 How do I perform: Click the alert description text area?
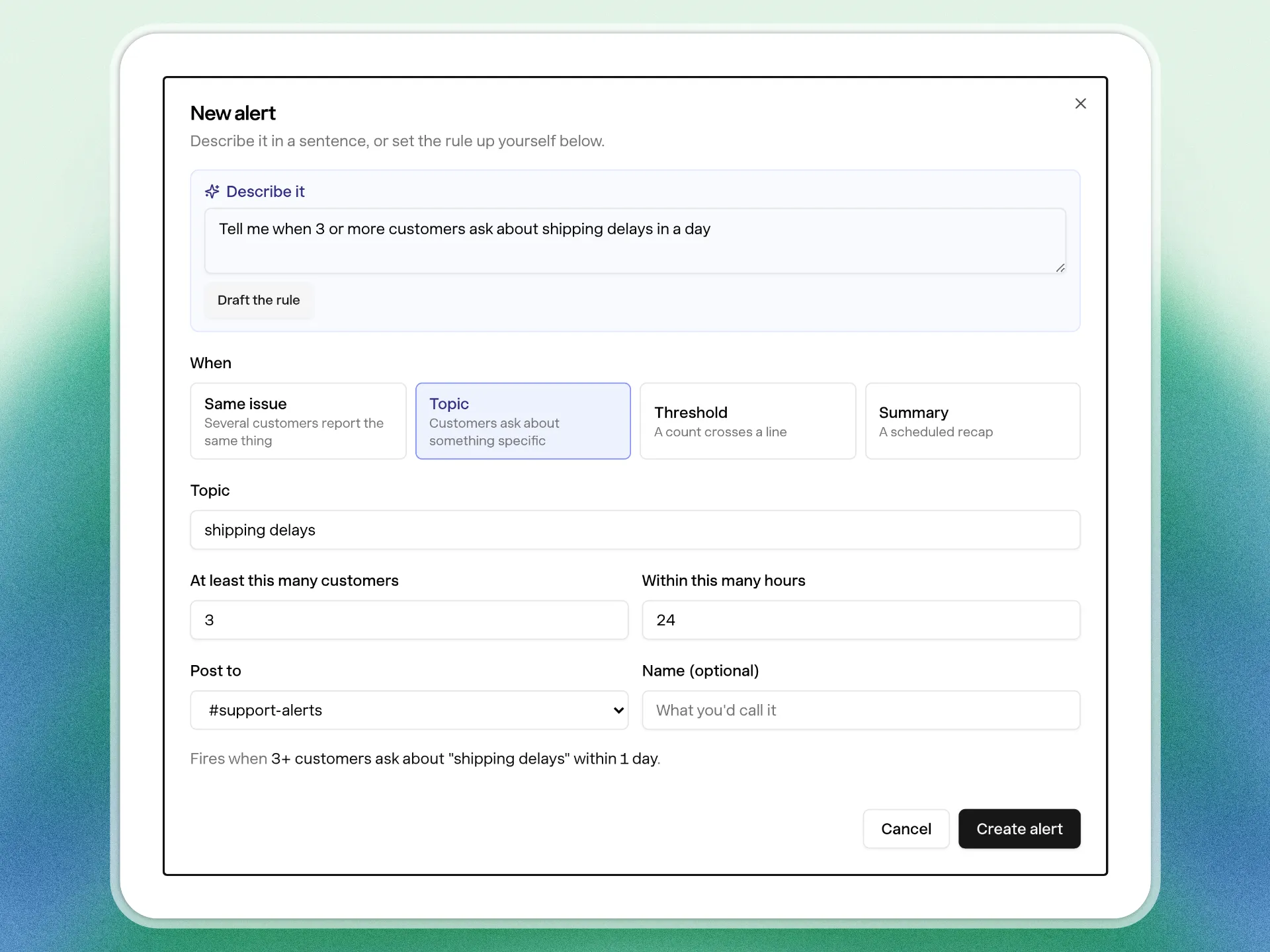click(x=635, y=241)
